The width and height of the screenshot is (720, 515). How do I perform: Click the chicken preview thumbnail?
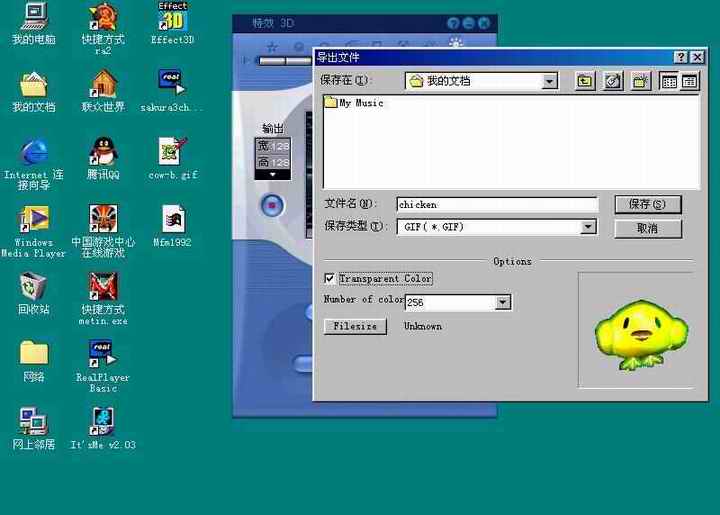point(640,335)
